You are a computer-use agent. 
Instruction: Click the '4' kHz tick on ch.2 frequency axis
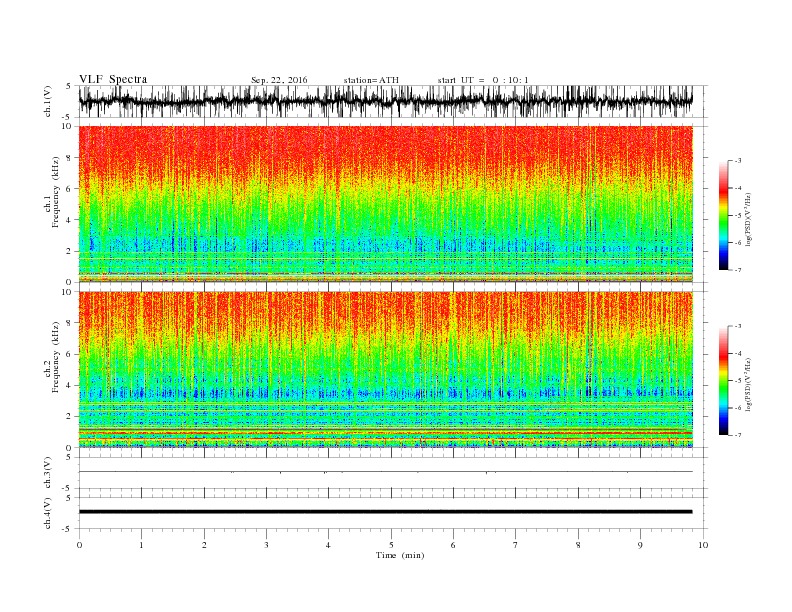pyautogui.click(x=69, y=385)
